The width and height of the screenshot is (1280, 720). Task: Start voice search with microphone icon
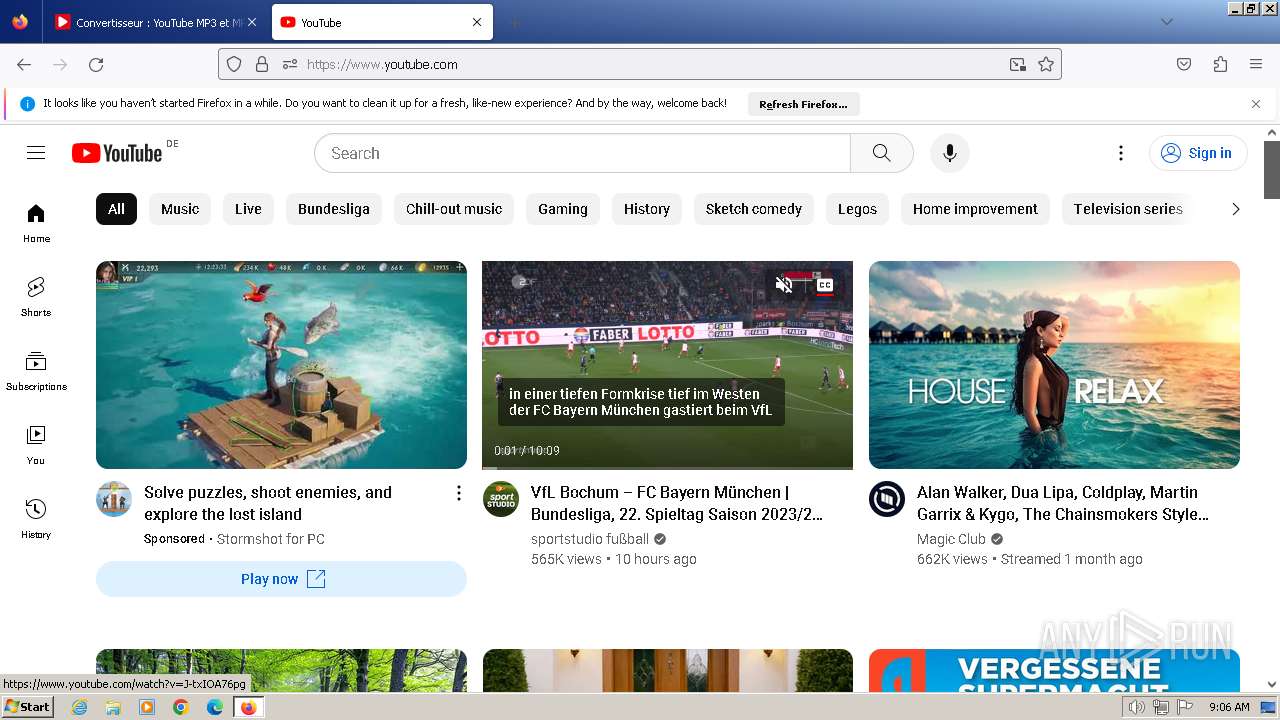coord(950,153)
